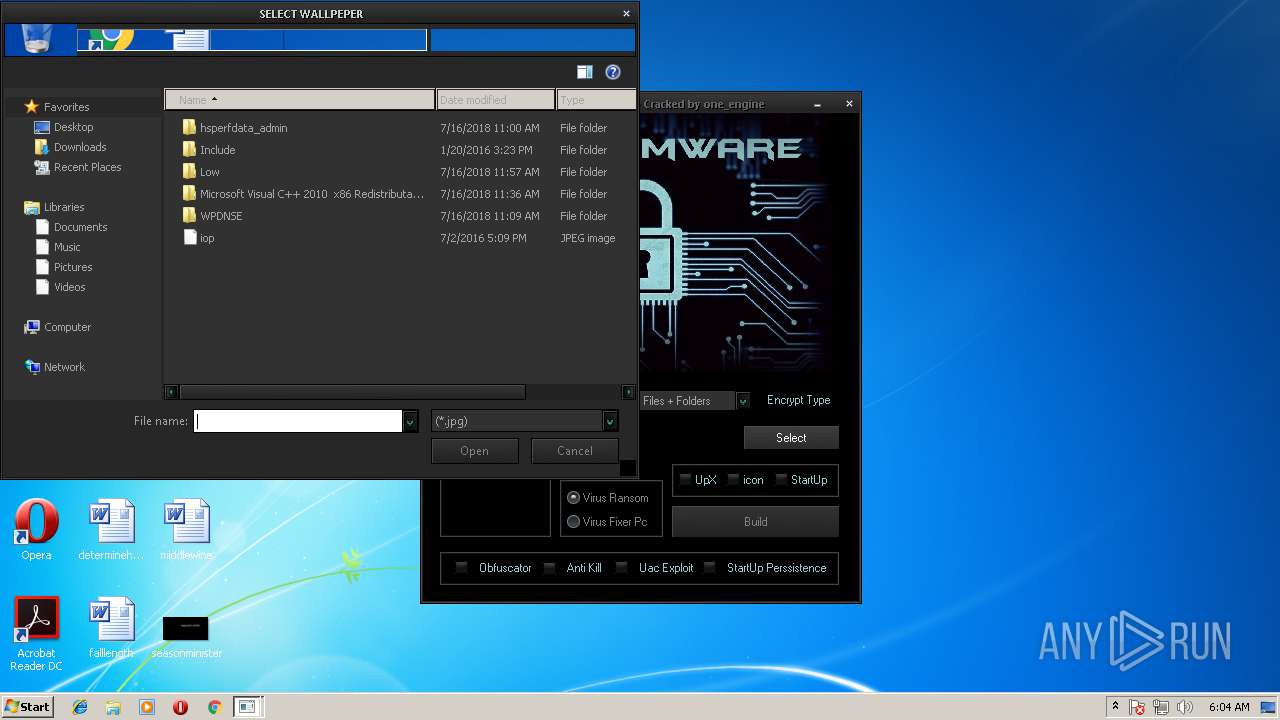Click the 6:04 AM system clock
Image resolution: width=1280 pixels, height=720 pixels.
1229,707
